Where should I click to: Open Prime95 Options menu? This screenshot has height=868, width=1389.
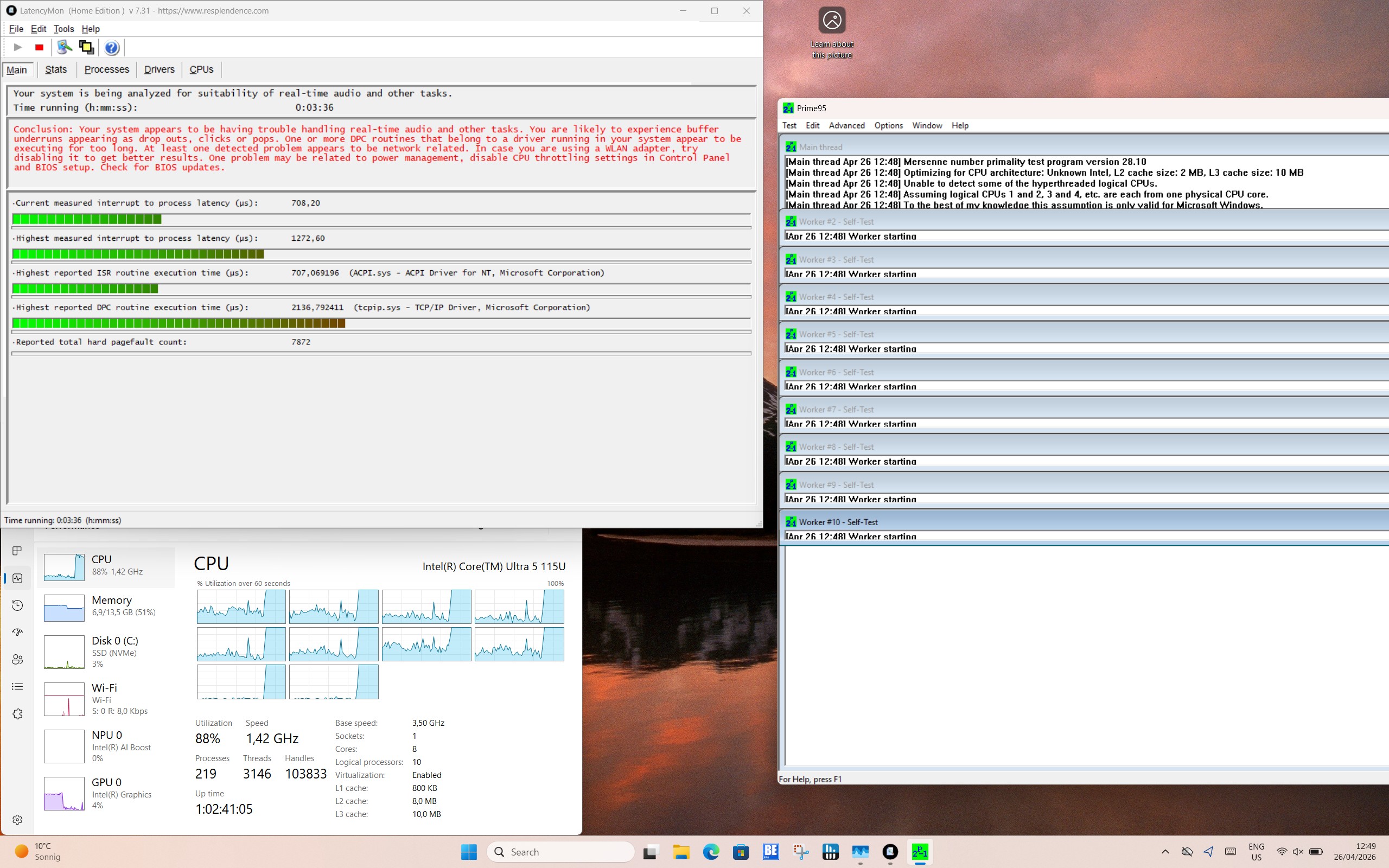888,125
